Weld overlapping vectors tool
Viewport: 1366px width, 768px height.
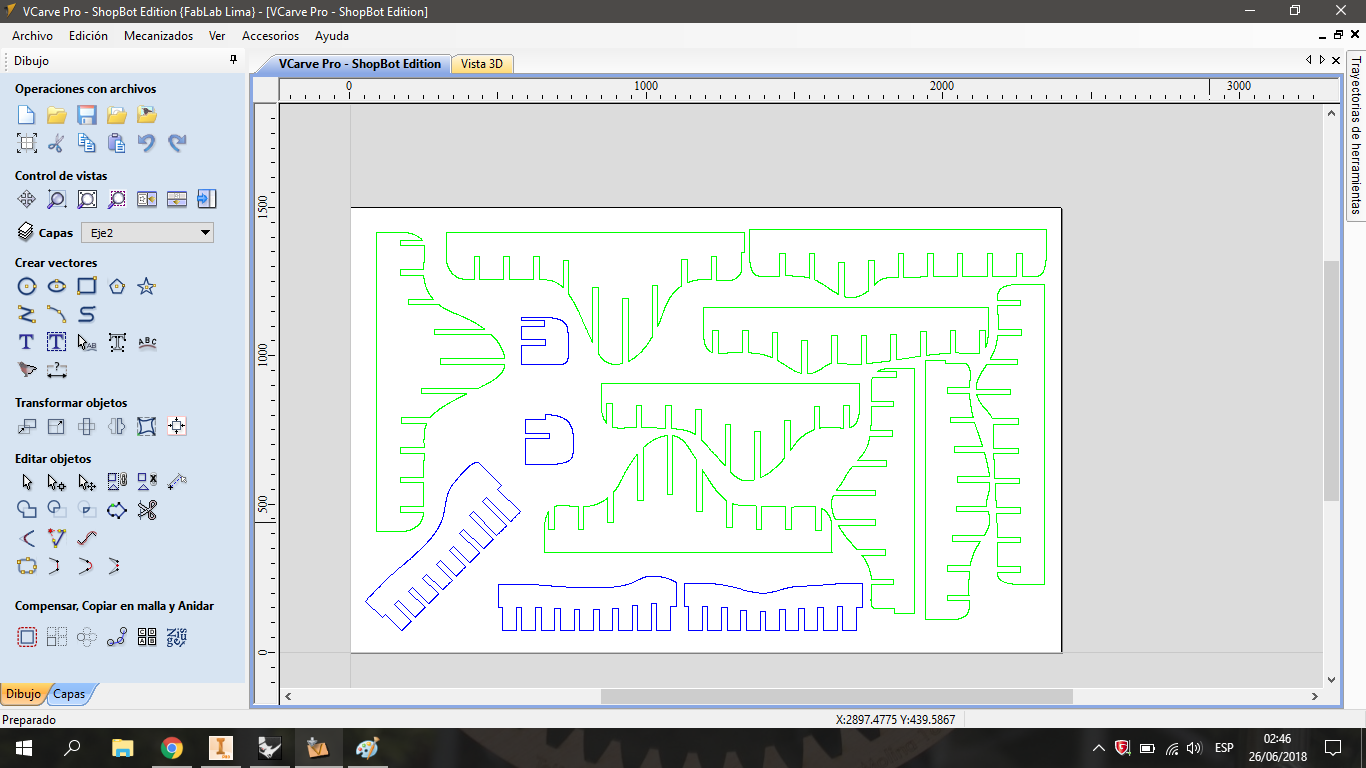pos(27,510)
